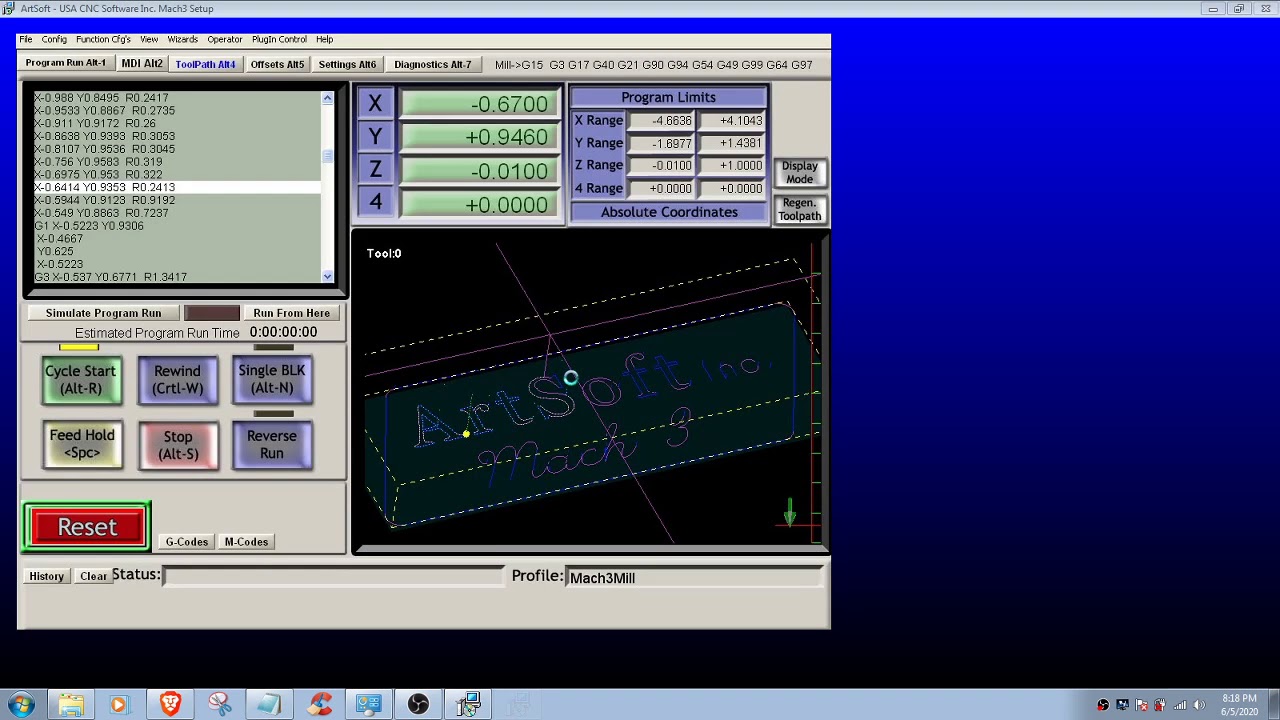Open the Config menu
This screenshot has height=720, width=1280.
click(x=54, y=39)
